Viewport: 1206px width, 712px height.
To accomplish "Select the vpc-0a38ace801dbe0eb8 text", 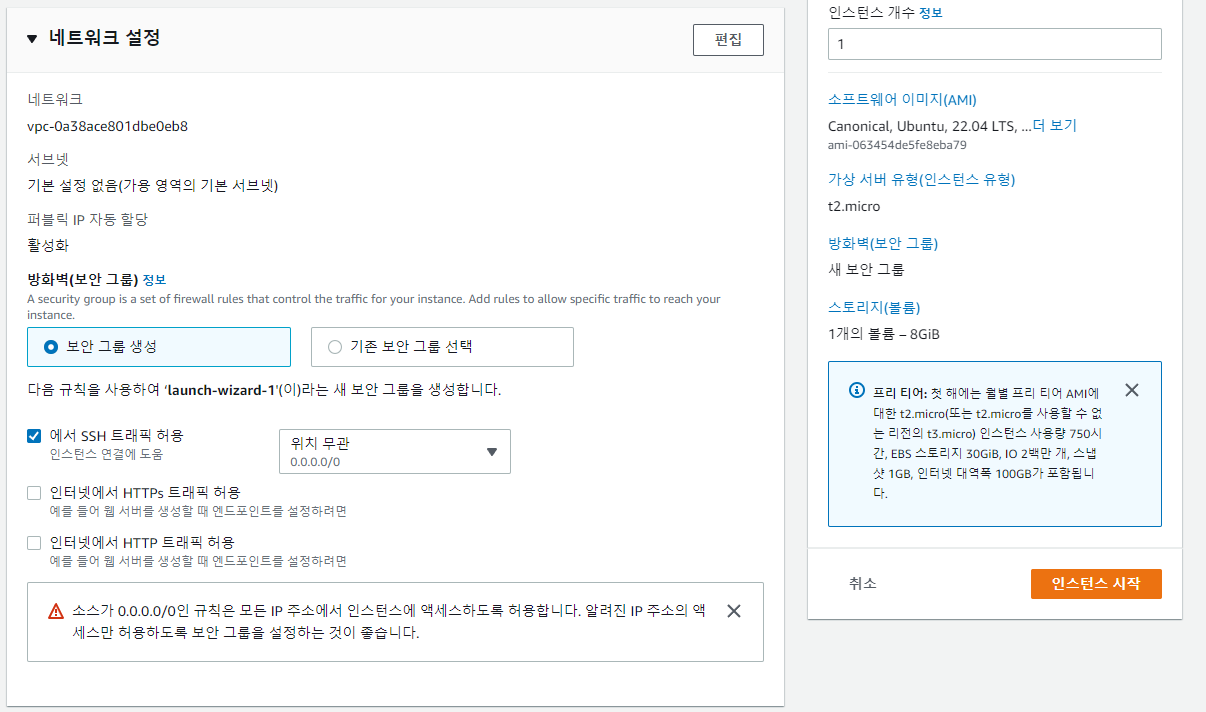I will tap(108, 126).
